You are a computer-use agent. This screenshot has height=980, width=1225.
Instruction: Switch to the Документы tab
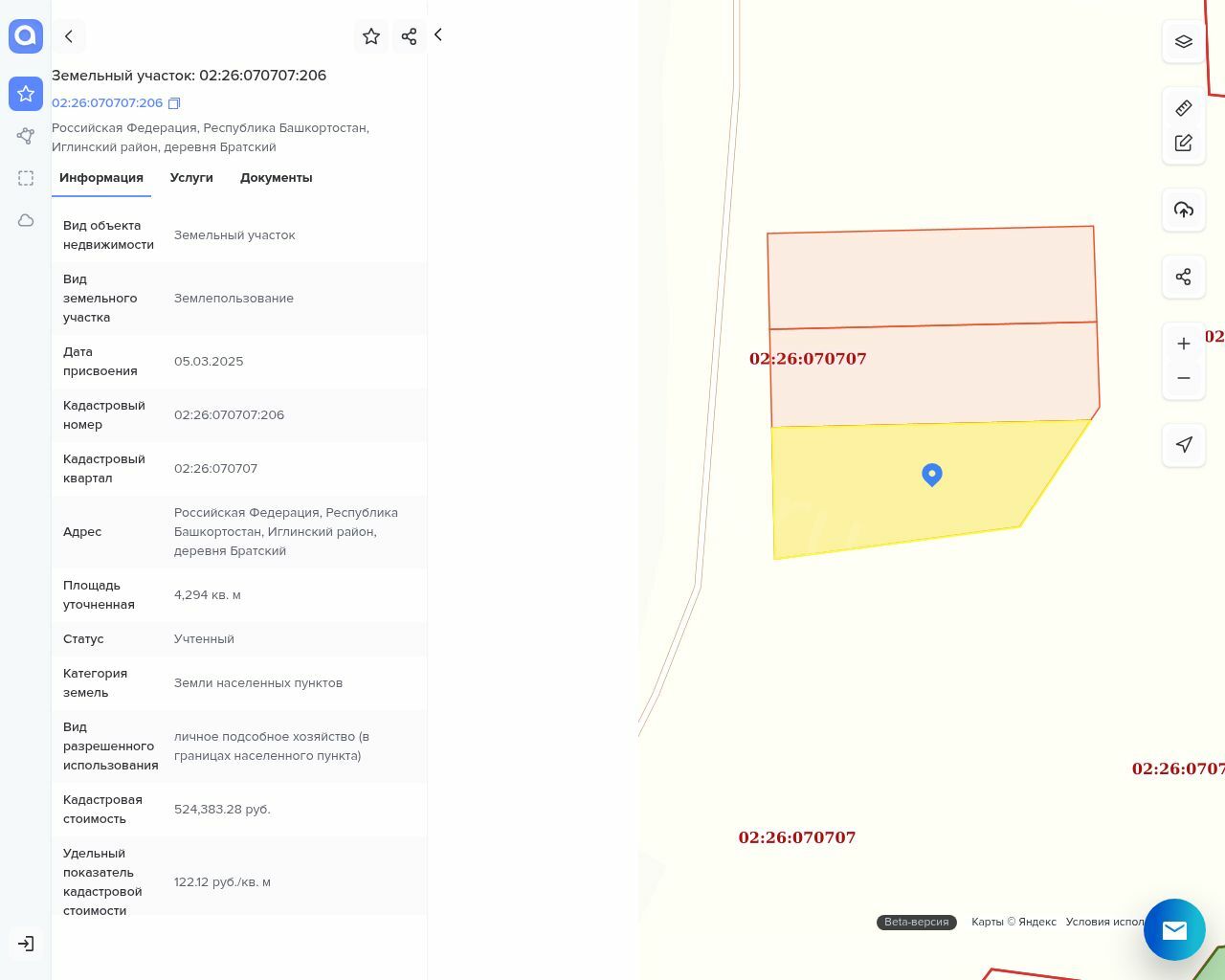click(277, 178)
